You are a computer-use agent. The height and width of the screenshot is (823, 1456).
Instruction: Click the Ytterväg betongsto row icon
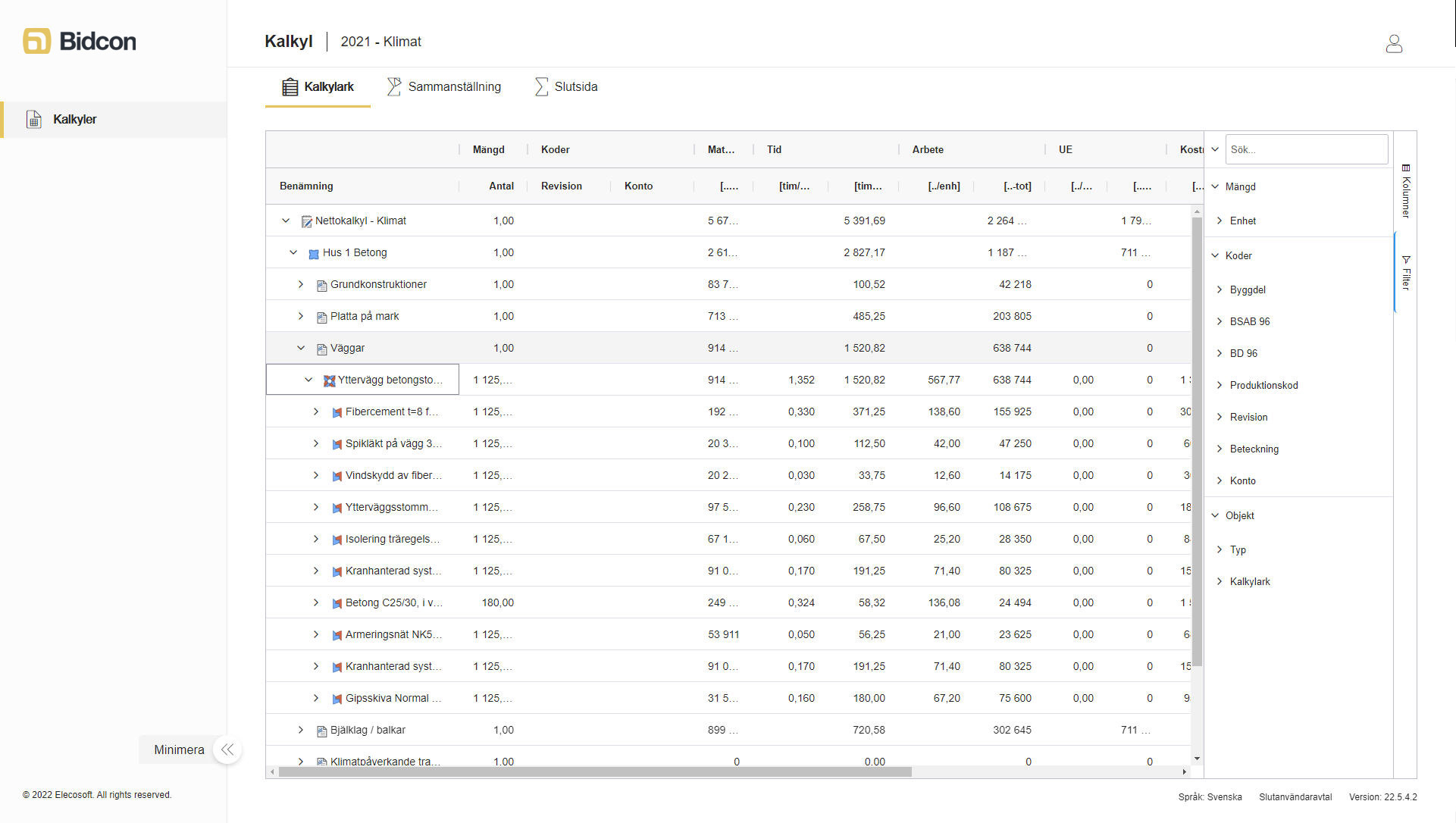click(x=329, y=380)
